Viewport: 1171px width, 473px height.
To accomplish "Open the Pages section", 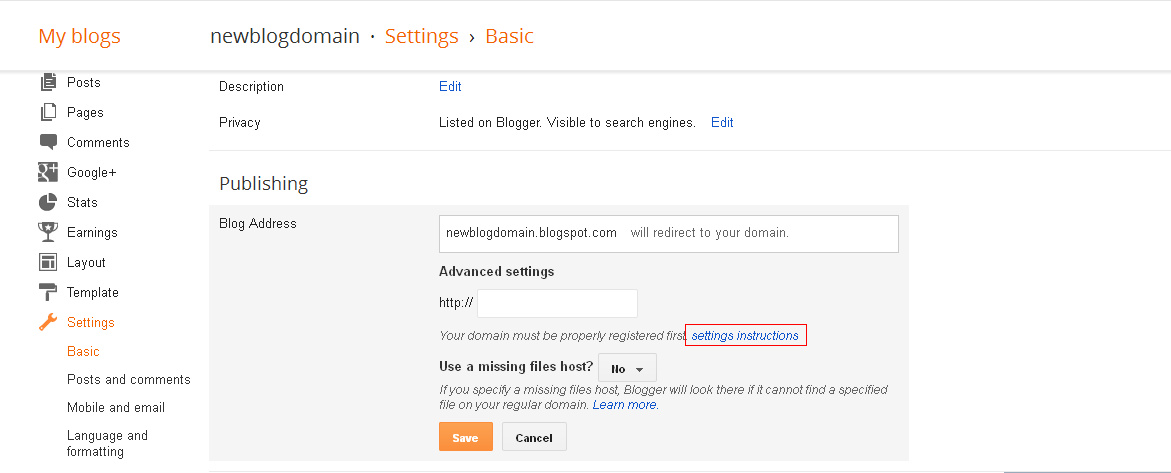I will tap(85, 112).
